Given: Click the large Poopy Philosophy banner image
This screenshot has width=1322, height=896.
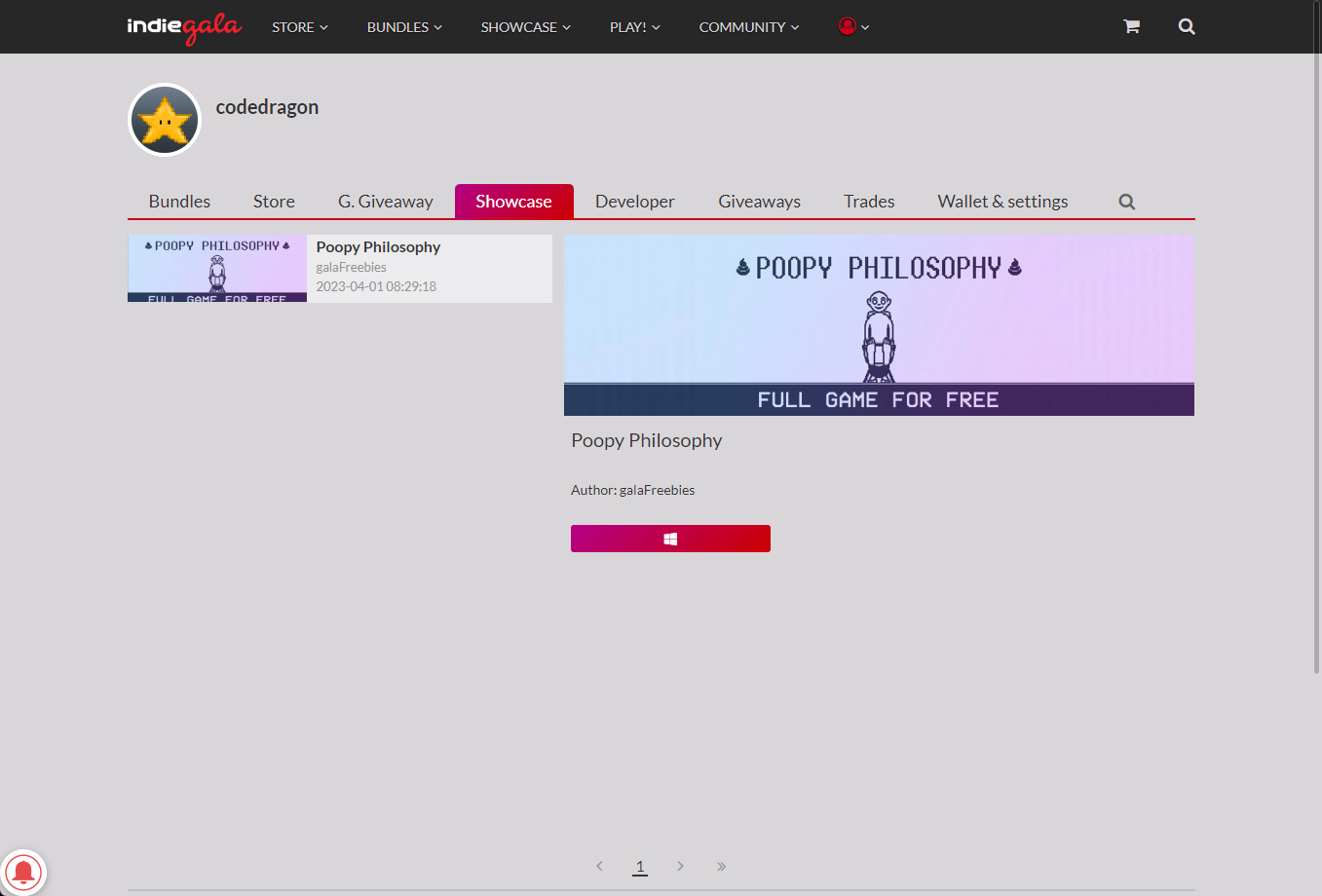Looking at the screenshot, I should tap(879, 325).
